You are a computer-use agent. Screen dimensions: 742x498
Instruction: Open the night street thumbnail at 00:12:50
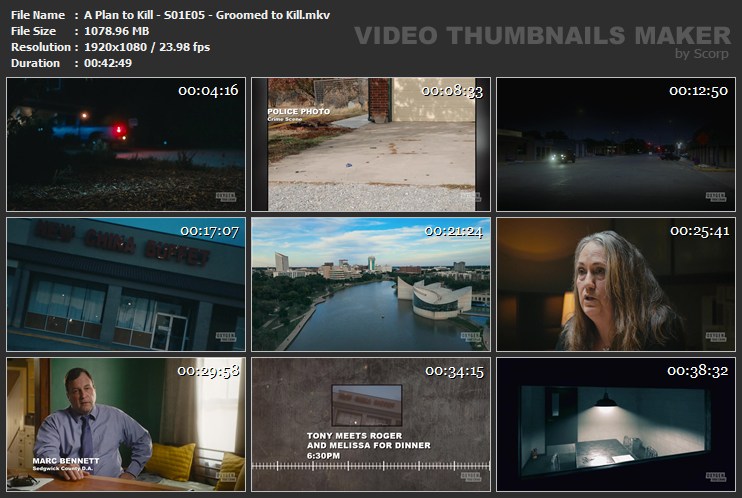(616, 144)
